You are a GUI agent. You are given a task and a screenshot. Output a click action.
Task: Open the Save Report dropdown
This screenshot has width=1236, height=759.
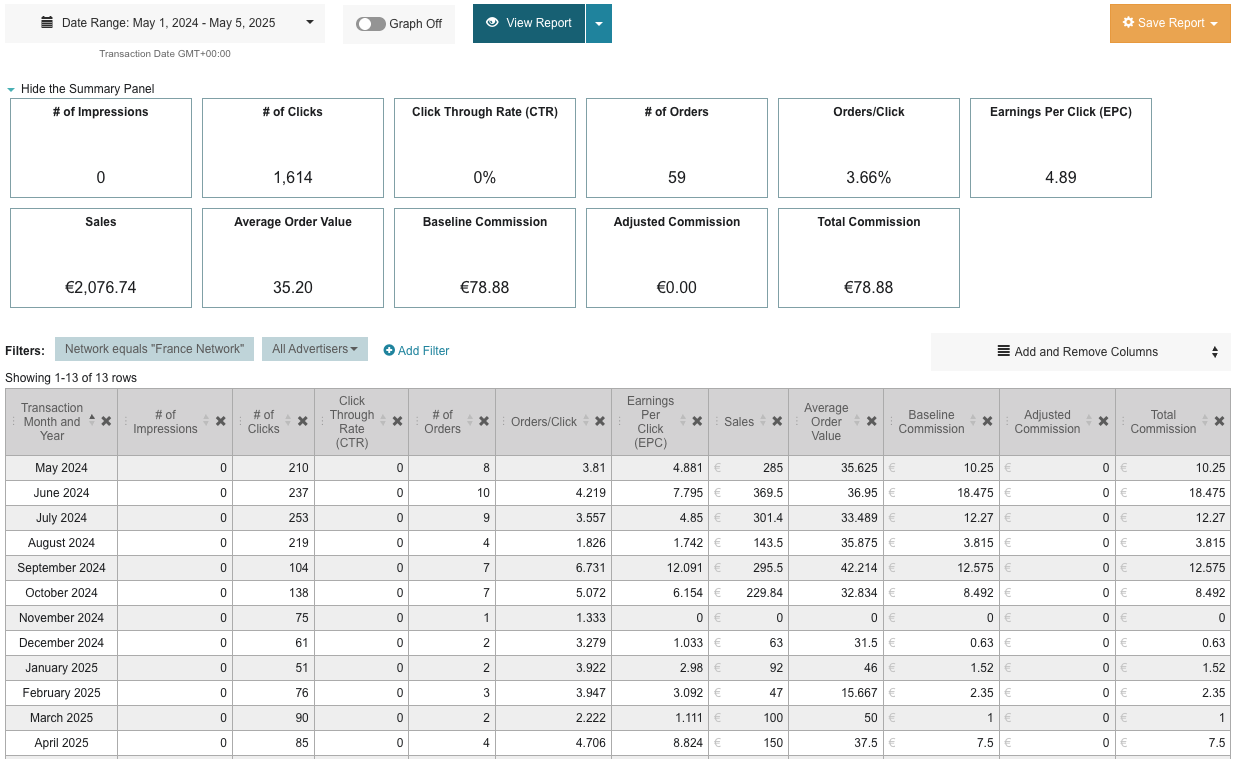(1170, 23)
